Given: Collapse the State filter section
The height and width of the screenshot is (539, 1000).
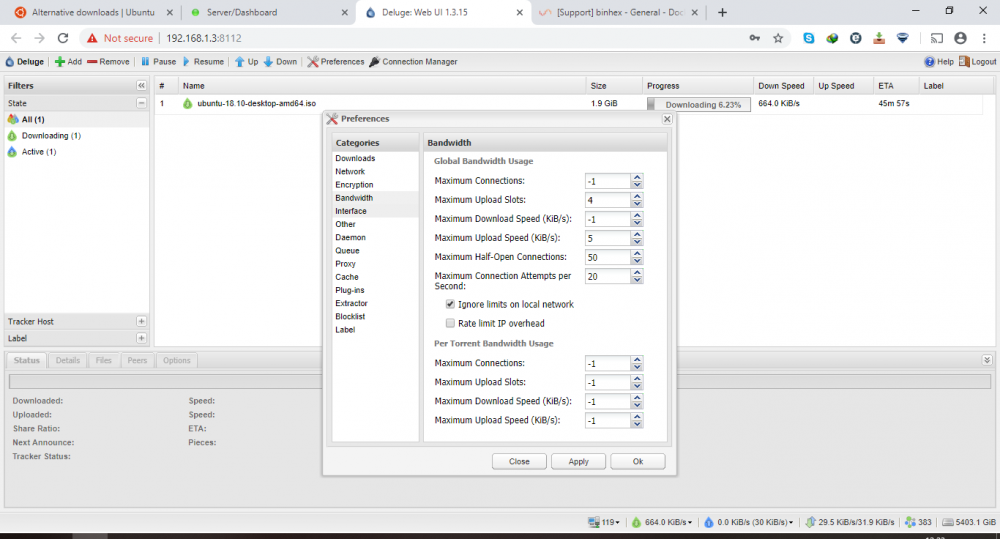Looking at the screenshot, I should [x=141, y=103].
